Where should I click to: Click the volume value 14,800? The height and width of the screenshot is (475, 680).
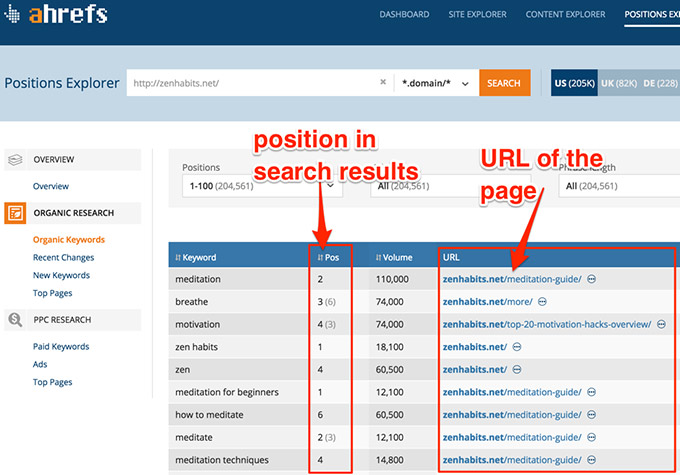point(389,459)
